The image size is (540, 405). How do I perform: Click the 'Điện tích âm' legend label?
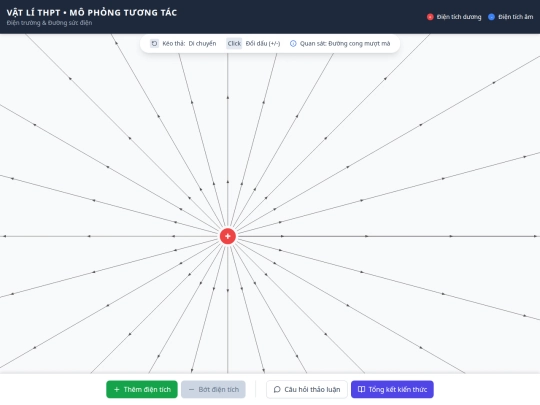tap(516, 17)
